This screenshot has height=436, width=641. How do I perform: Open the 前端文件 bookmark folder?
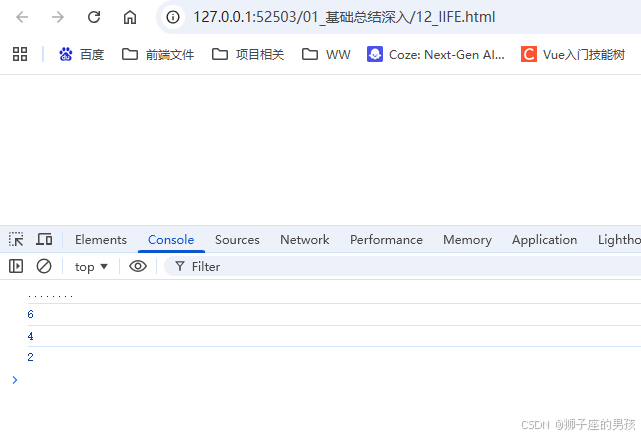pyautogui.click(x=158, y=54)
